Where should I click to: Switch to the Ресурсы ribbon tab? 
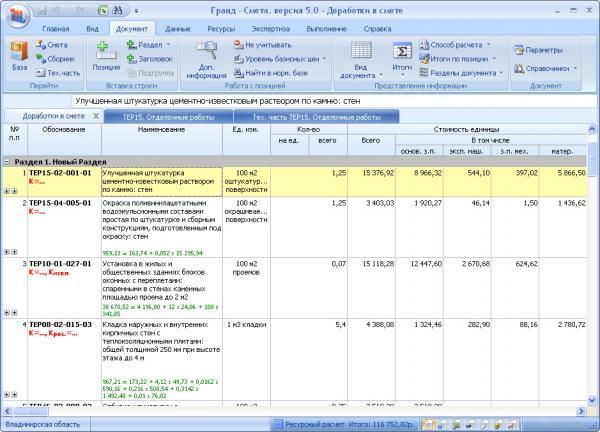coord(219,31)
